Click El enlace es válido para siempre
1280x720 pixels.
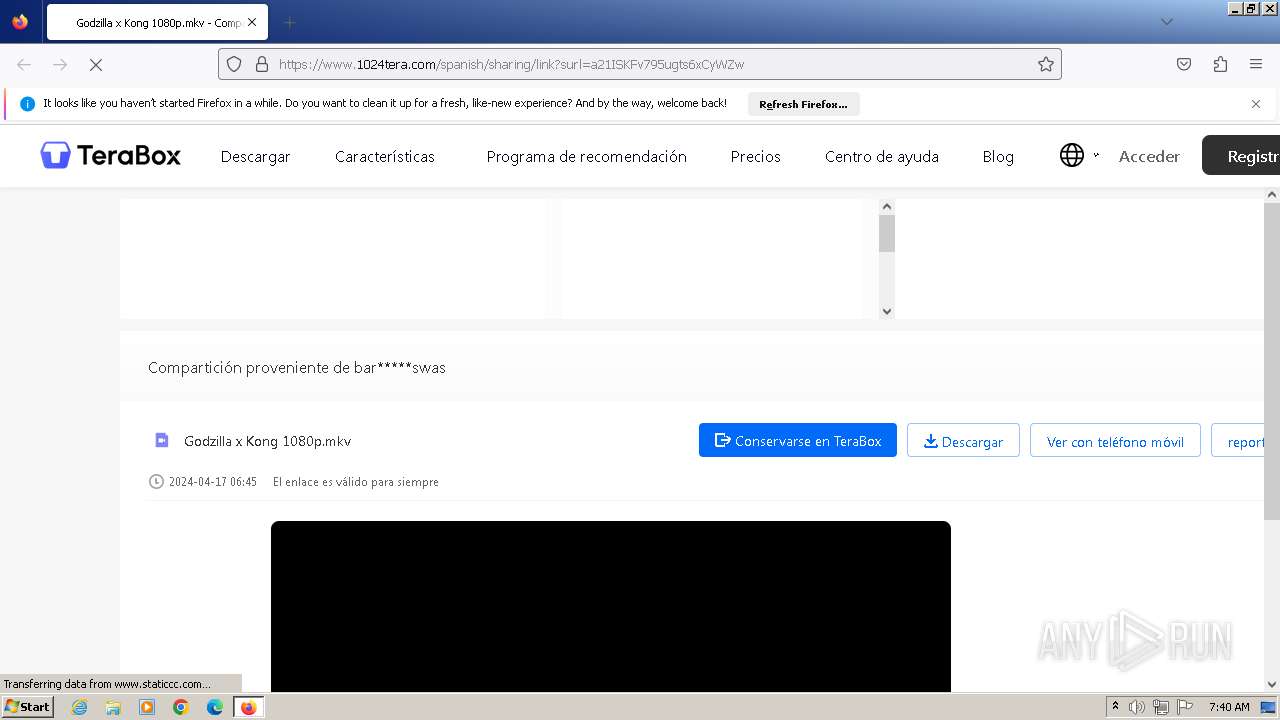356,482
